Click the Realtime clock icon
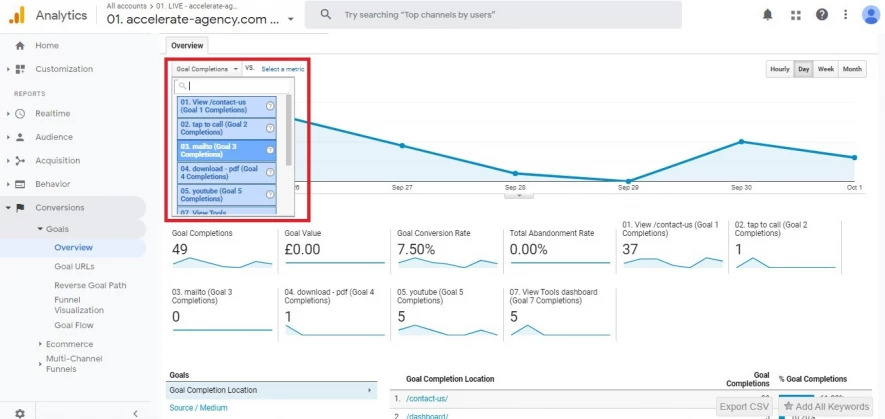The image size is (885, 419). [20, 114]
